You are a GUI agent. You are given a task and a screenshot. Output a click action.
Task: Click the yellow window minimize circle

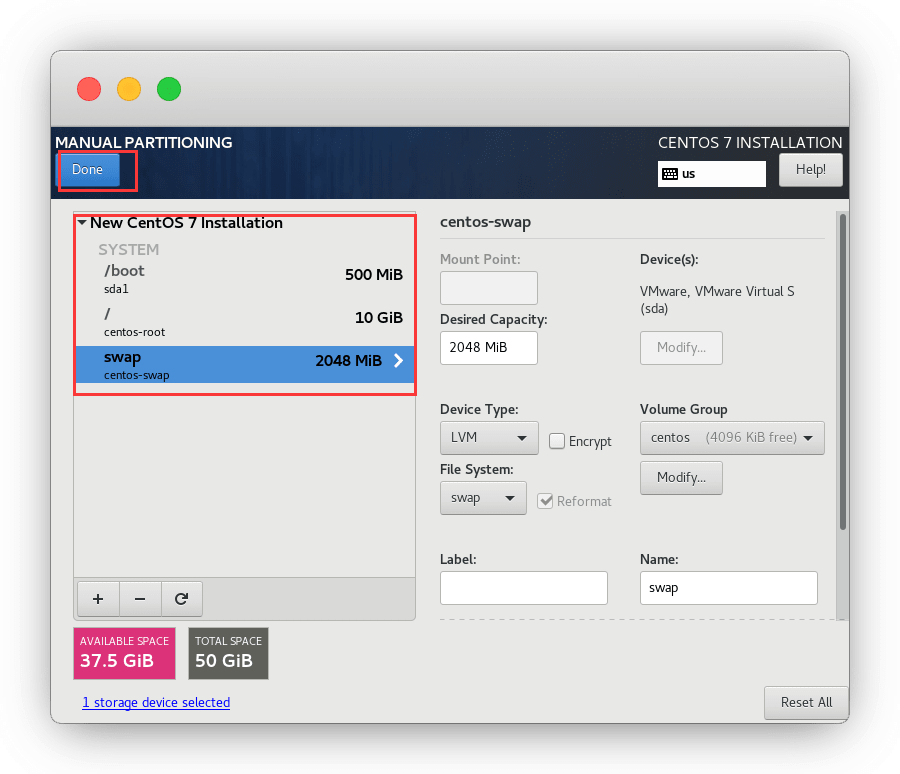[129, 89]
